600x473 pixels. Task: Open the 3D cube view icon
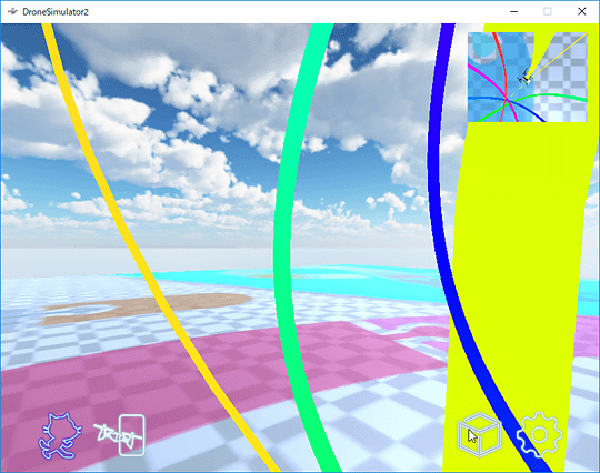coord(479,435)
